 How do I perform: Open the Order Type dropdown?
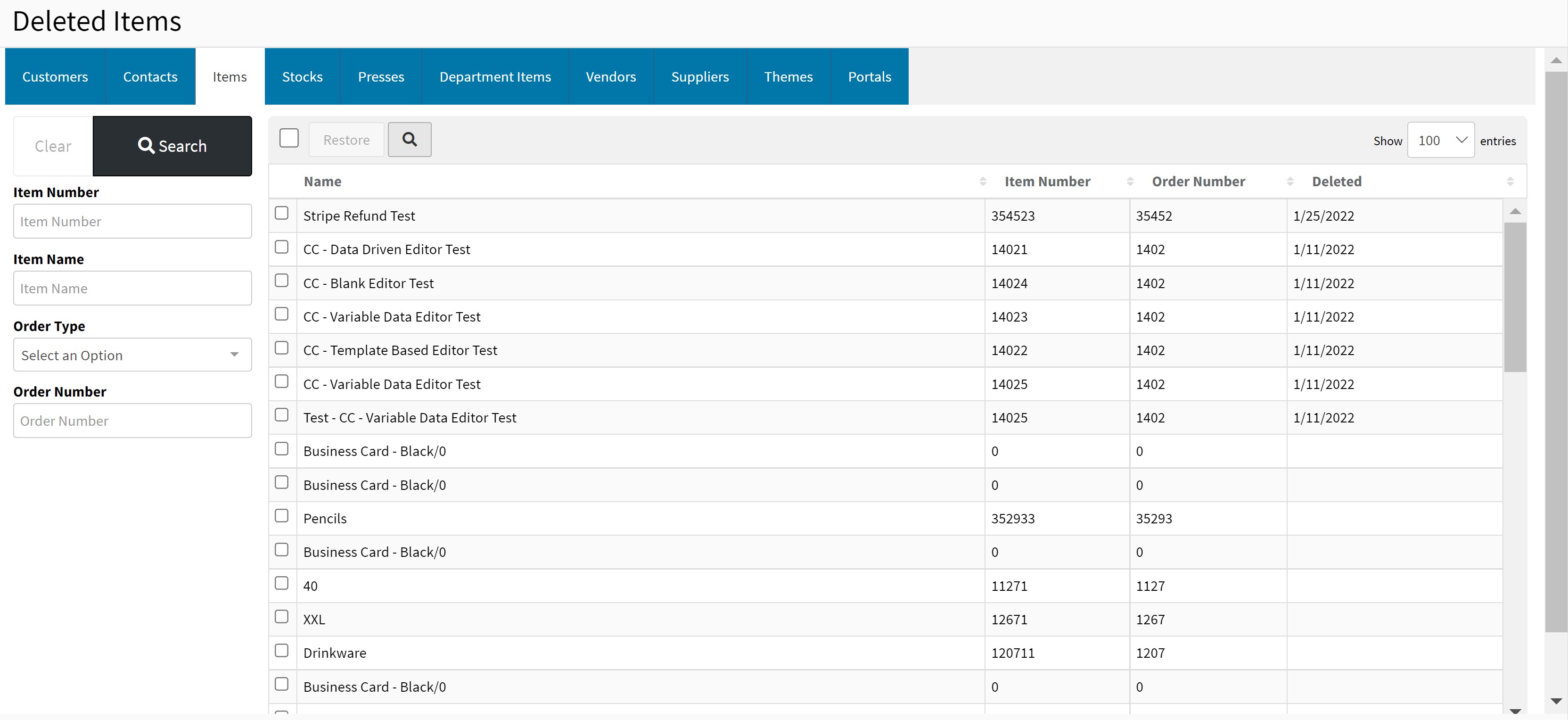(x=132, y=355)
